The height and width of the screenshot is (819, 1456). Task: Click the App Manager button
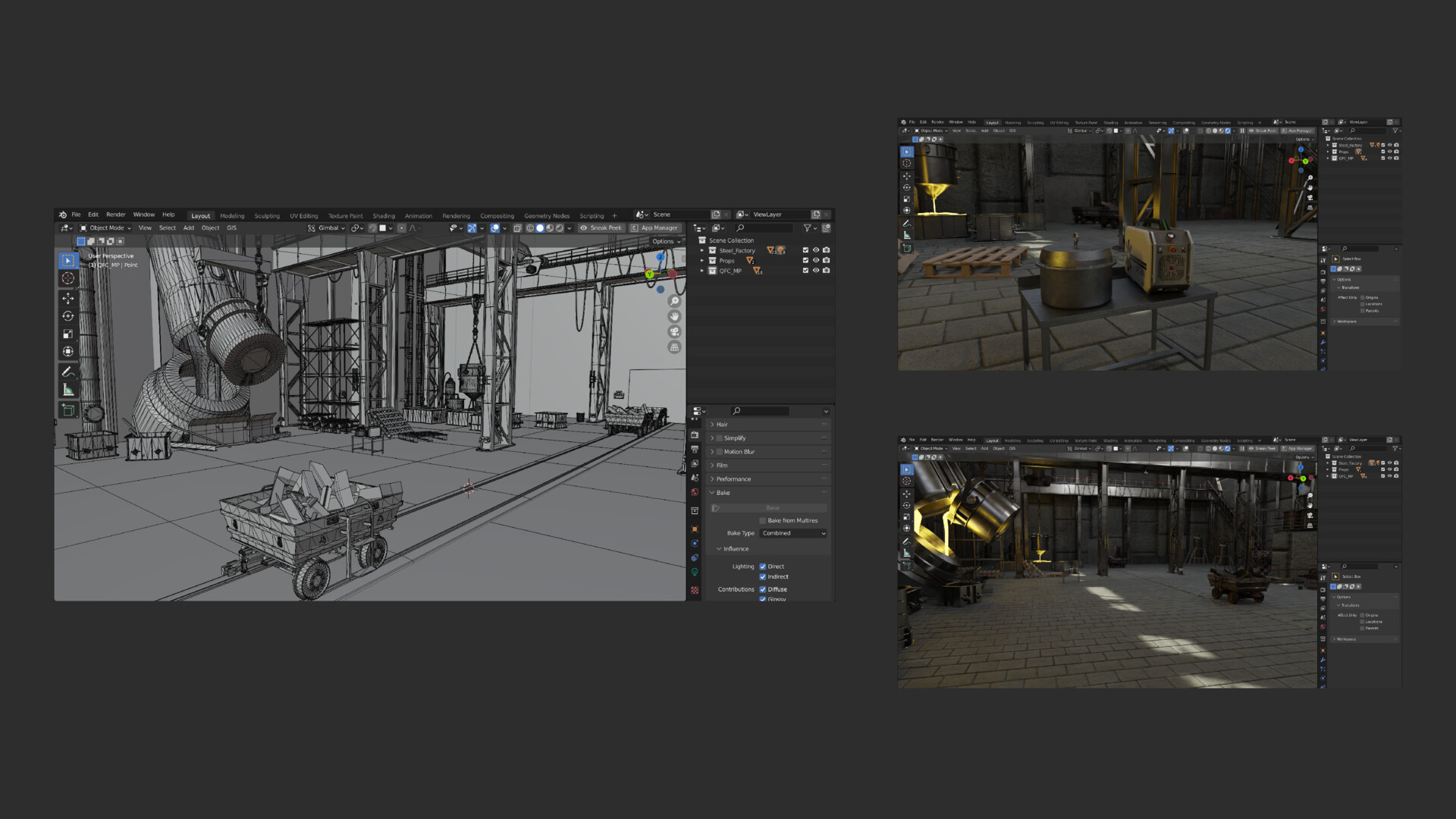[654, 228]
